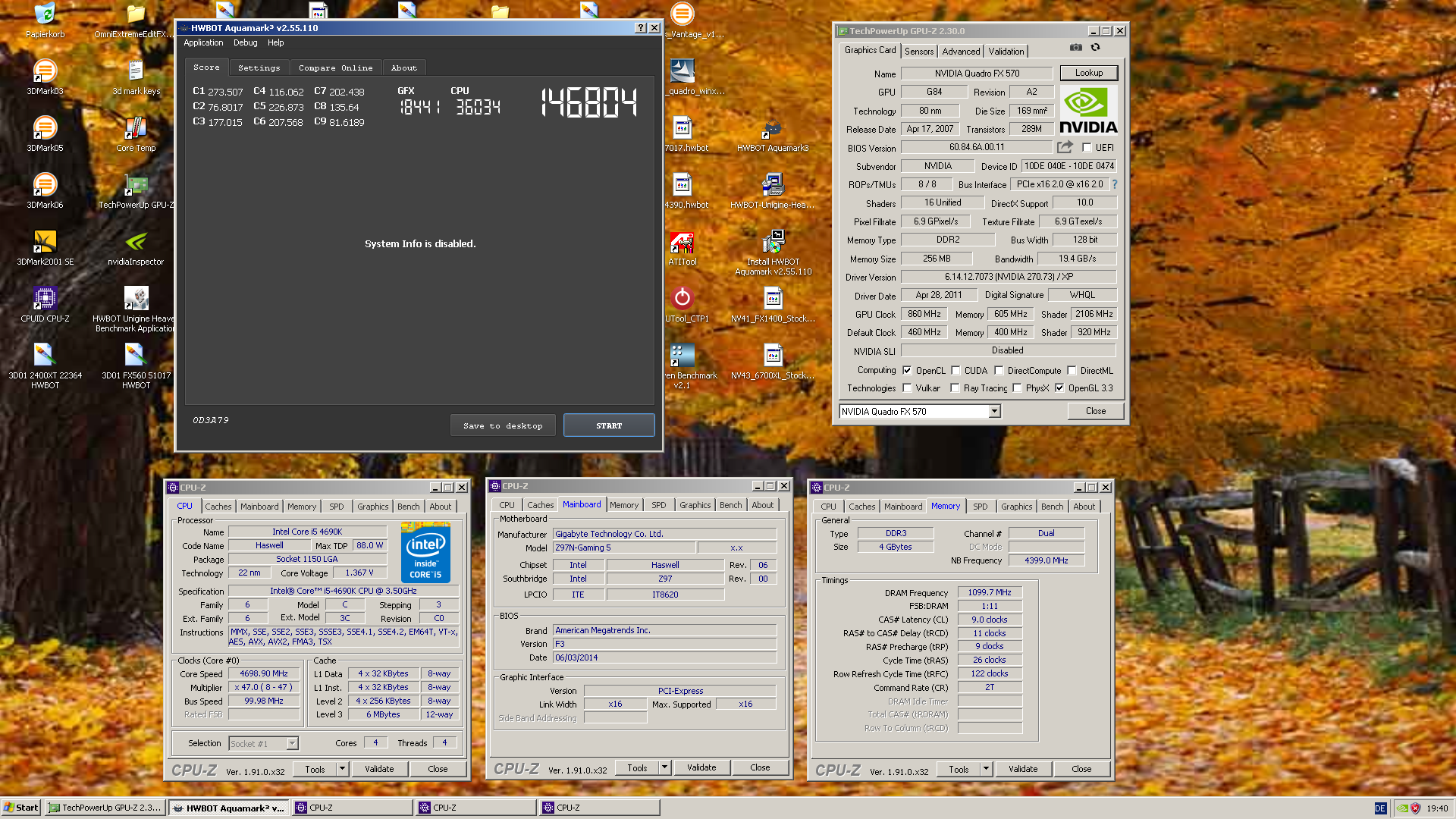Launch Core Temp desktop shortcut

click(x=136, y=133)
